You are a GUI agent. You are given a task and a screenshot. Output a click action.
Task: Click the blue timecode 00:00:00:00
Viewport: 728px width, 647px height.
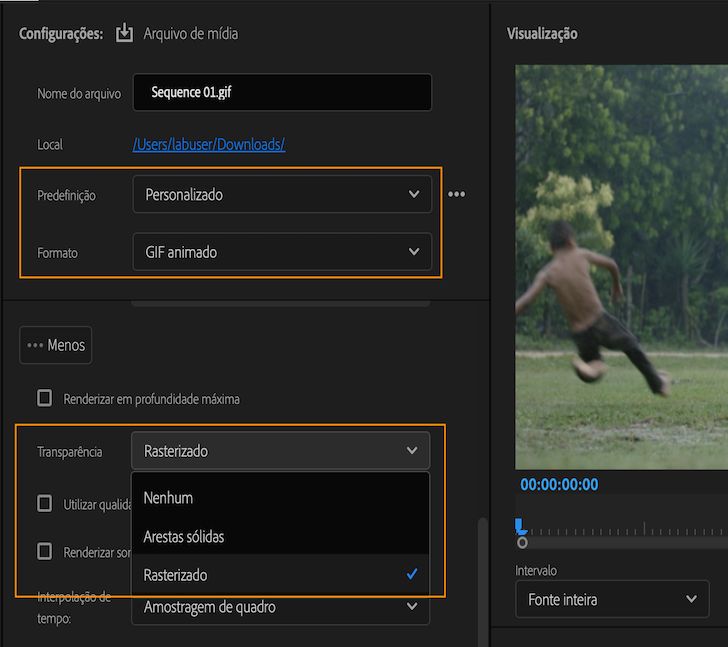[559, 485]
